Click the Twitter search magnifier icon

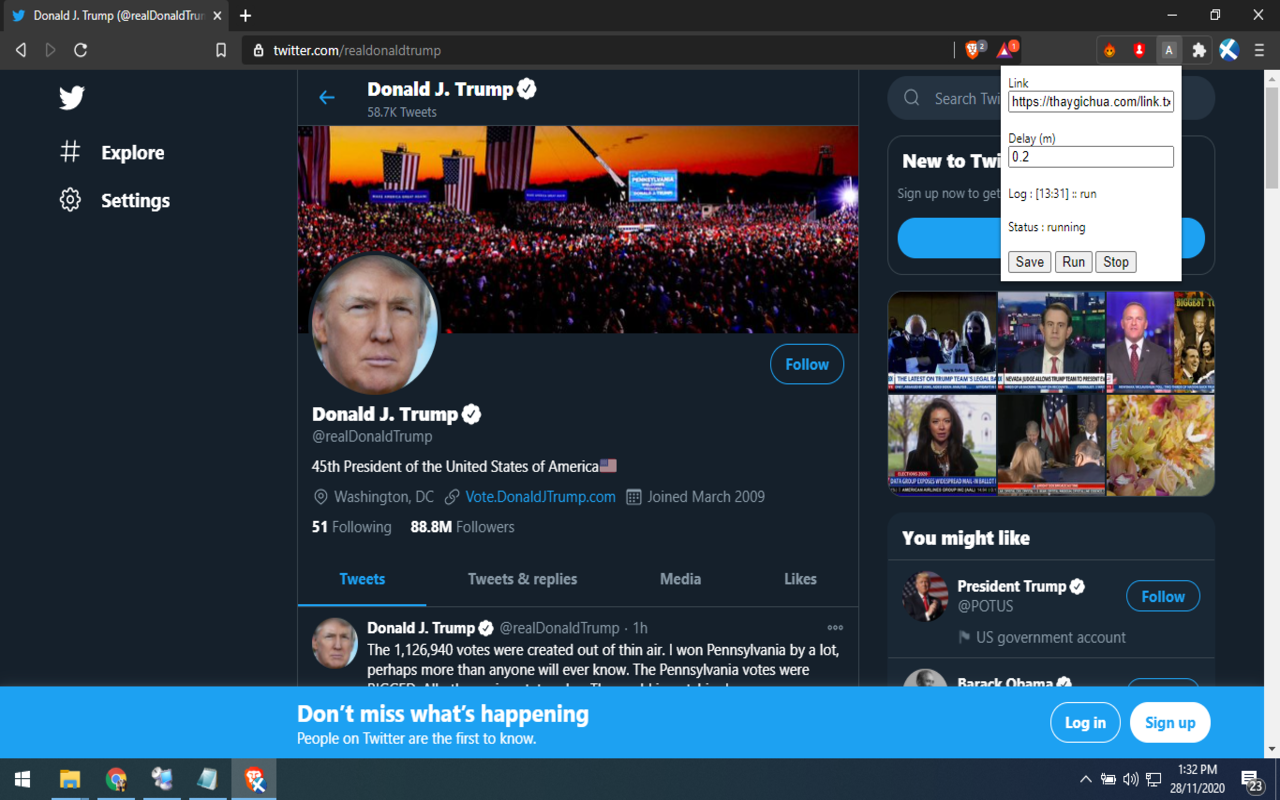[x=911, y=98]
